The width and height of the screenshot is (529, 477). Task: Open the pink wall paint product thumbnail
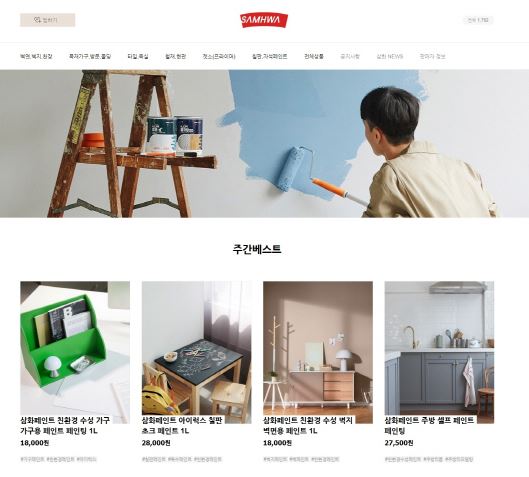(318, 352)
